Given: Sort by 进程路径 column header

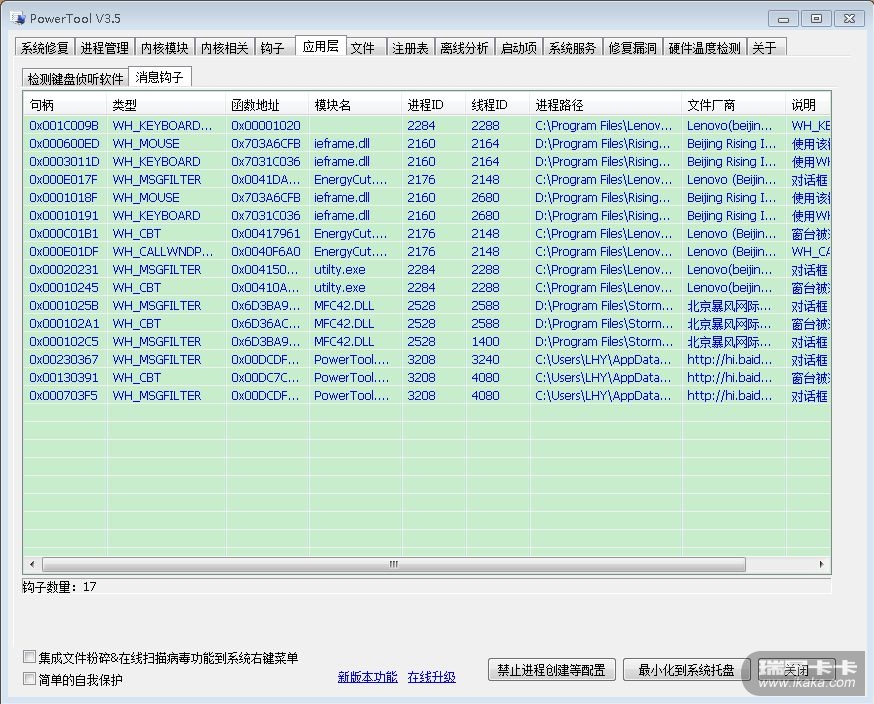Looking at the screenshot, I should (605, 105).
